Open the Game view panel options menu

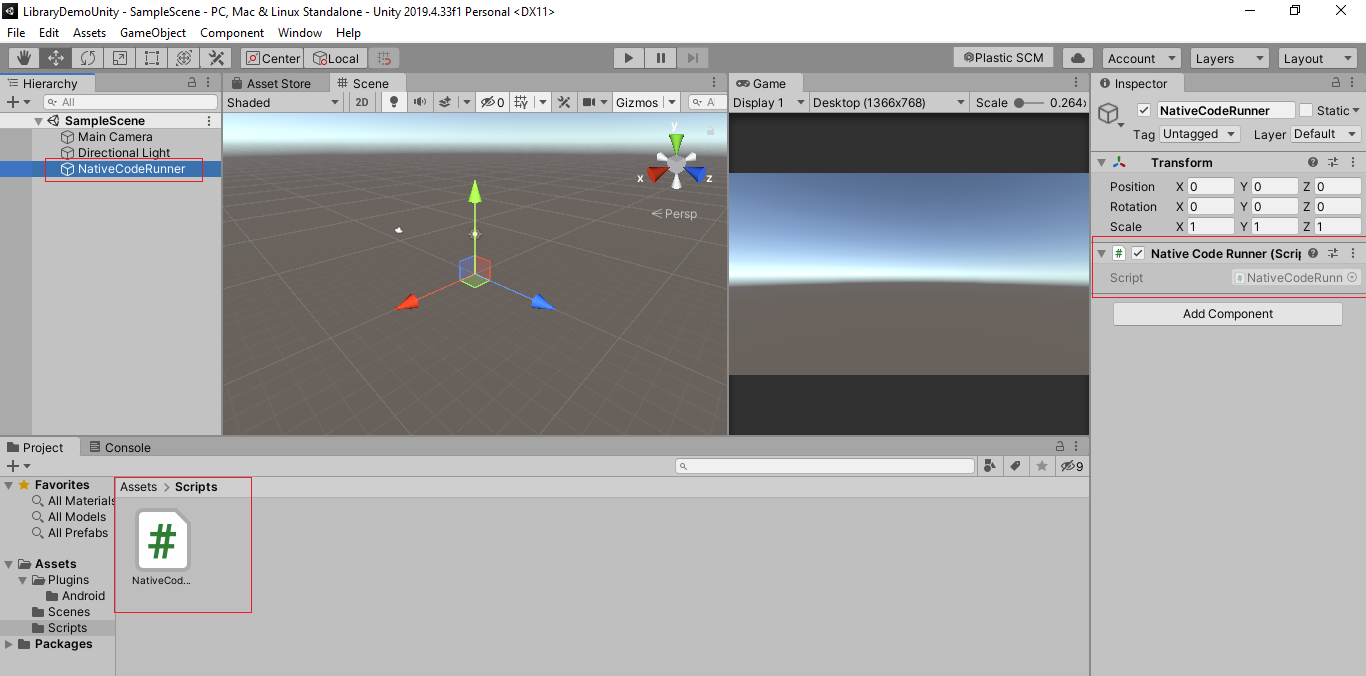pos(1074,83)
